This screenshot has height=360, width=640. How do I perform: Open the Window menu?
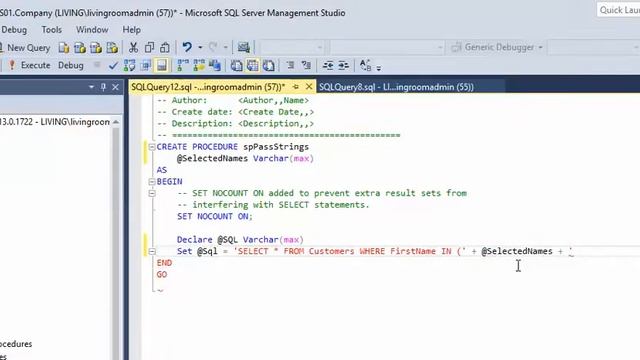point(92,30)
